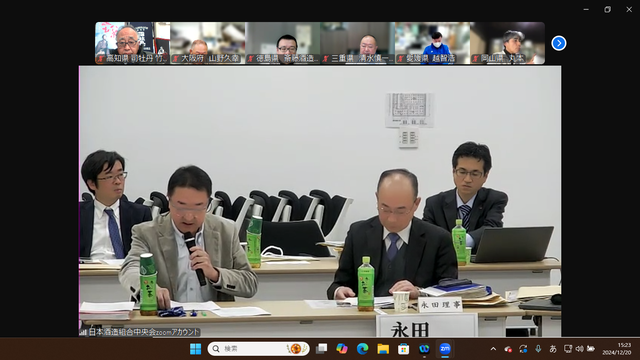Click muted mic icon on 岡山県 thumbnail

[x=476, y=59]
